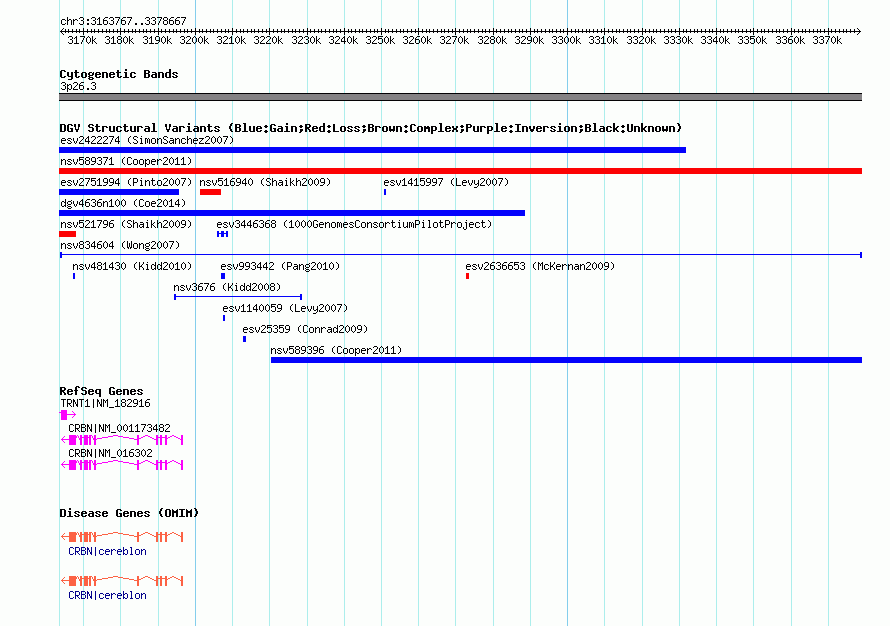
Task: Click the nsv3676 Kidd2008 interval line
Action: point(238,297)
